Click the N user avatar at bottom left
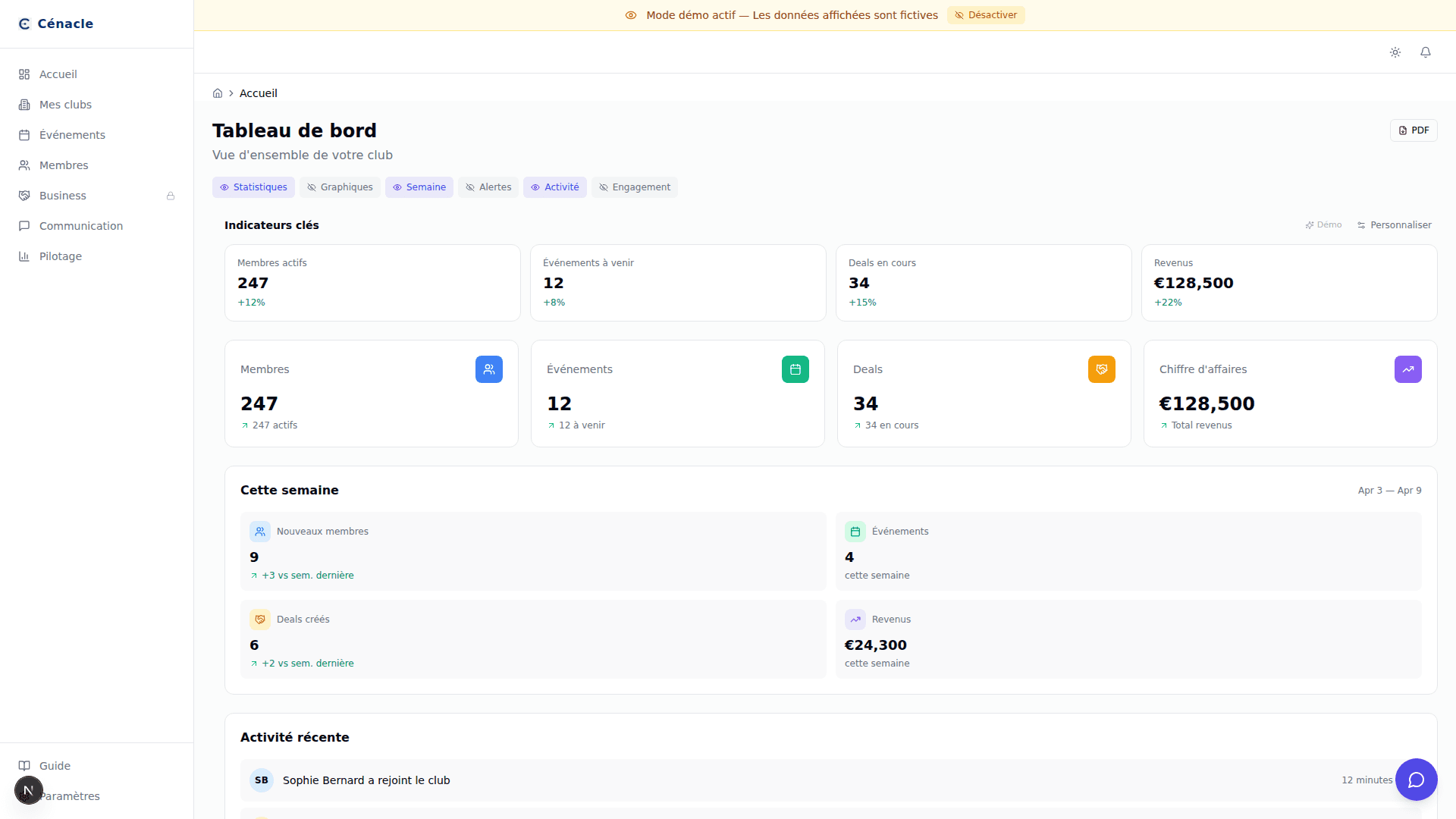This screenshot has width=1456, height=819. coord(28,790)
